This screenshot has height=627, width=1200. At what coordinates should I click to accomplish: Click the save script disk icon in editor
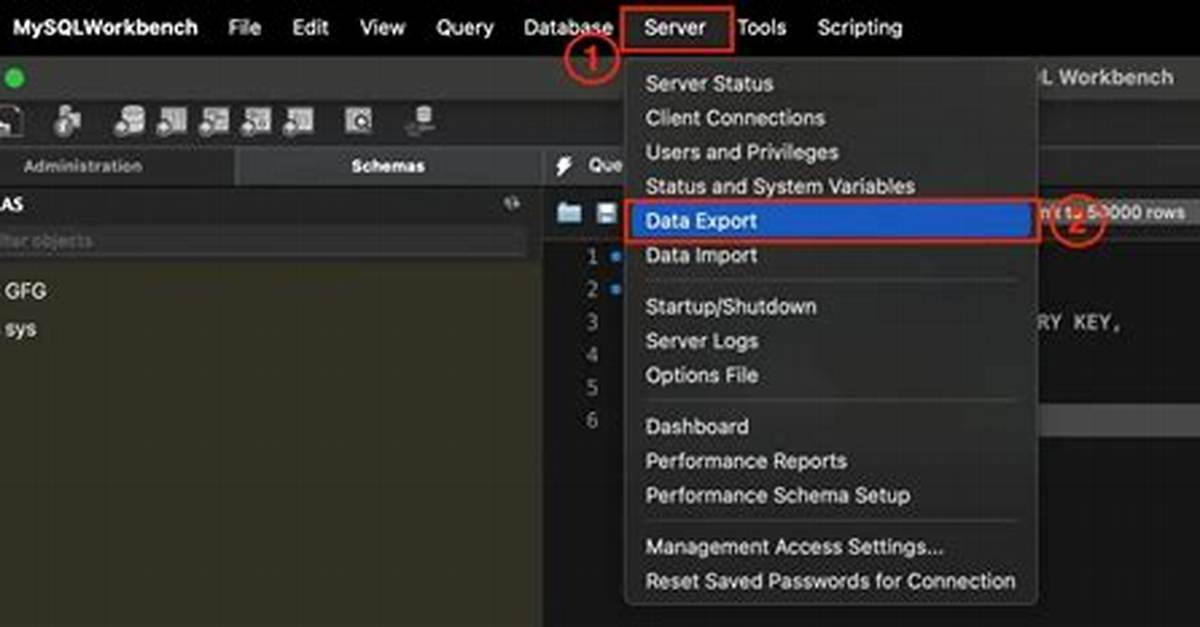point(606,213)
